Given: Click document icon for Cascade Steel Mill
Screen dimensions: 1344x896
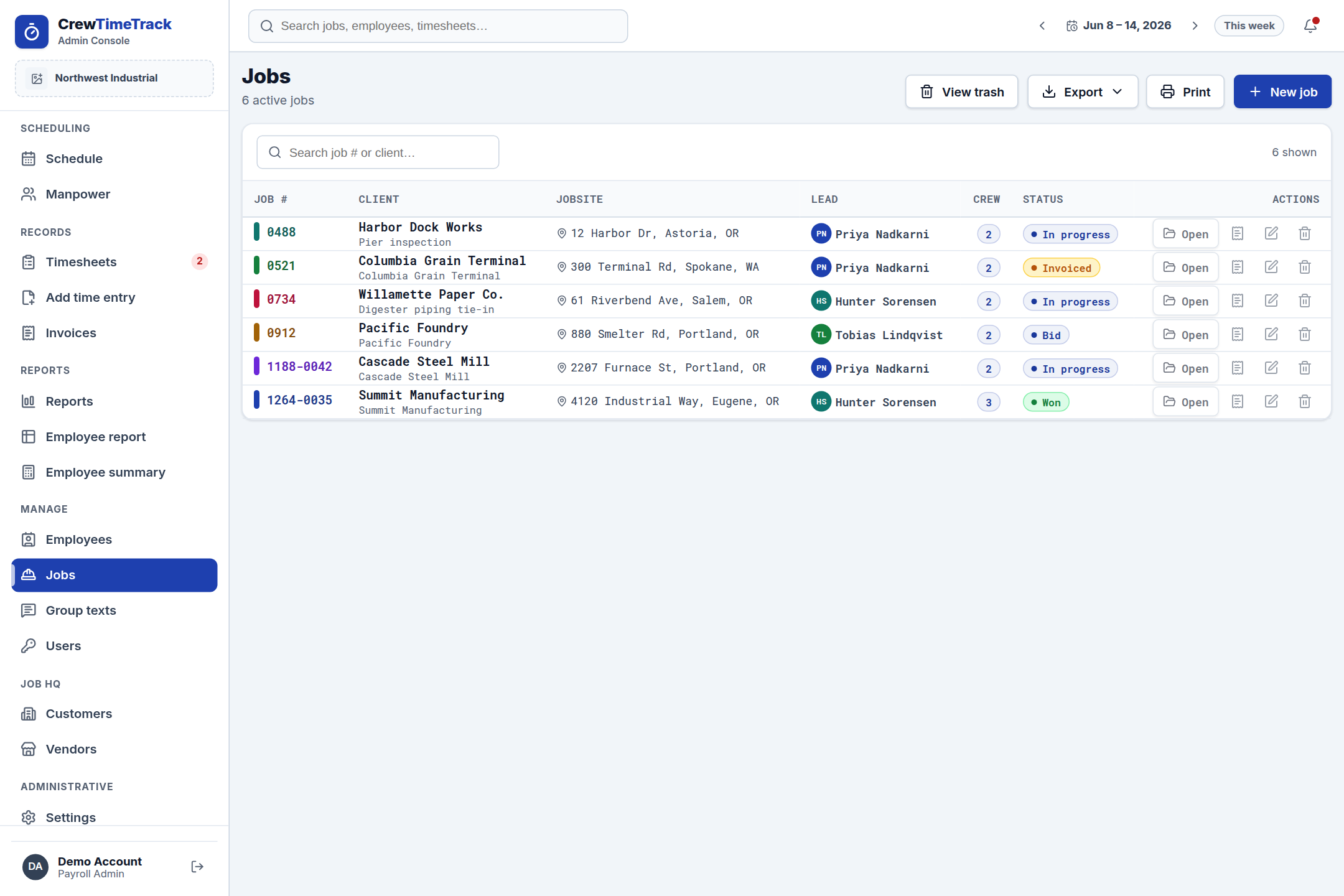Looking at the screenshot, I should click(1238, 368).
